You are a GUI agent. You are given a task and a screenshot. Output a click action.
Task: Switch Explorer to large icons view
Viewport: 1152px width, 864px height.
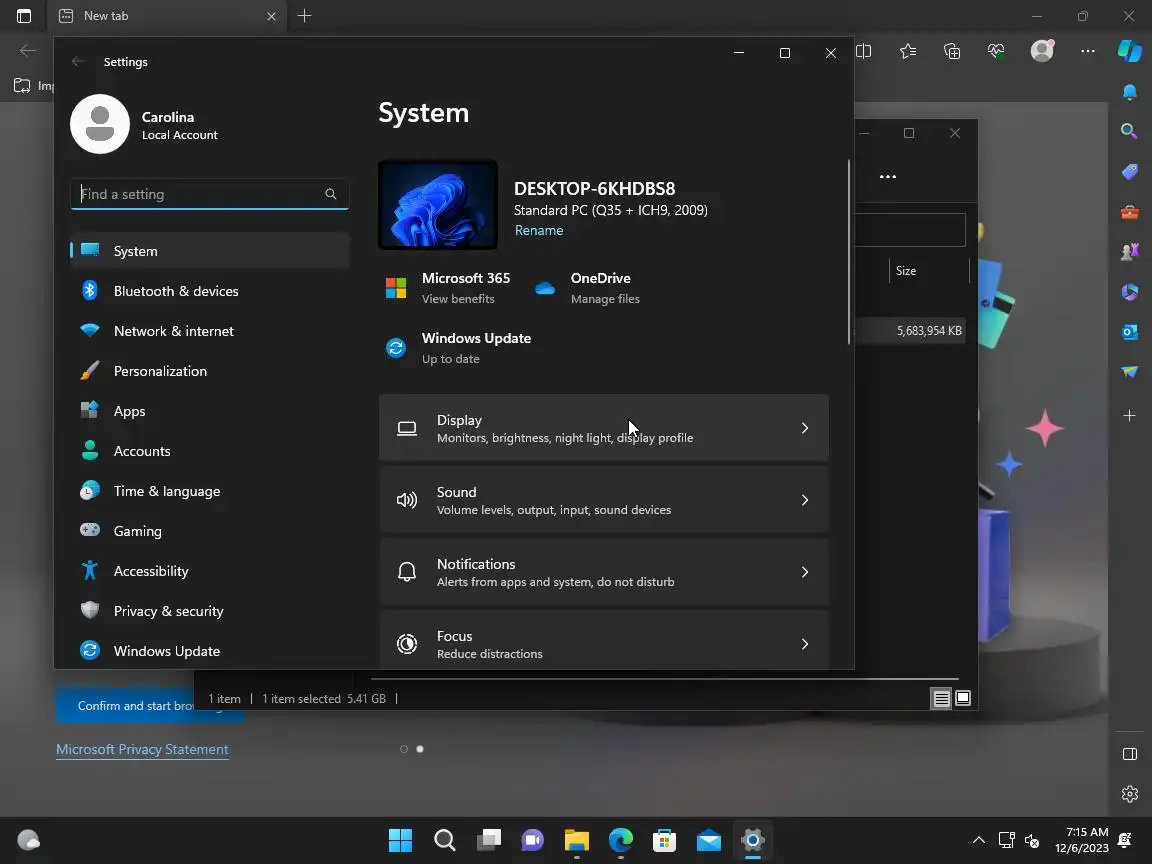pyautogui.click(x=962, y=698)
